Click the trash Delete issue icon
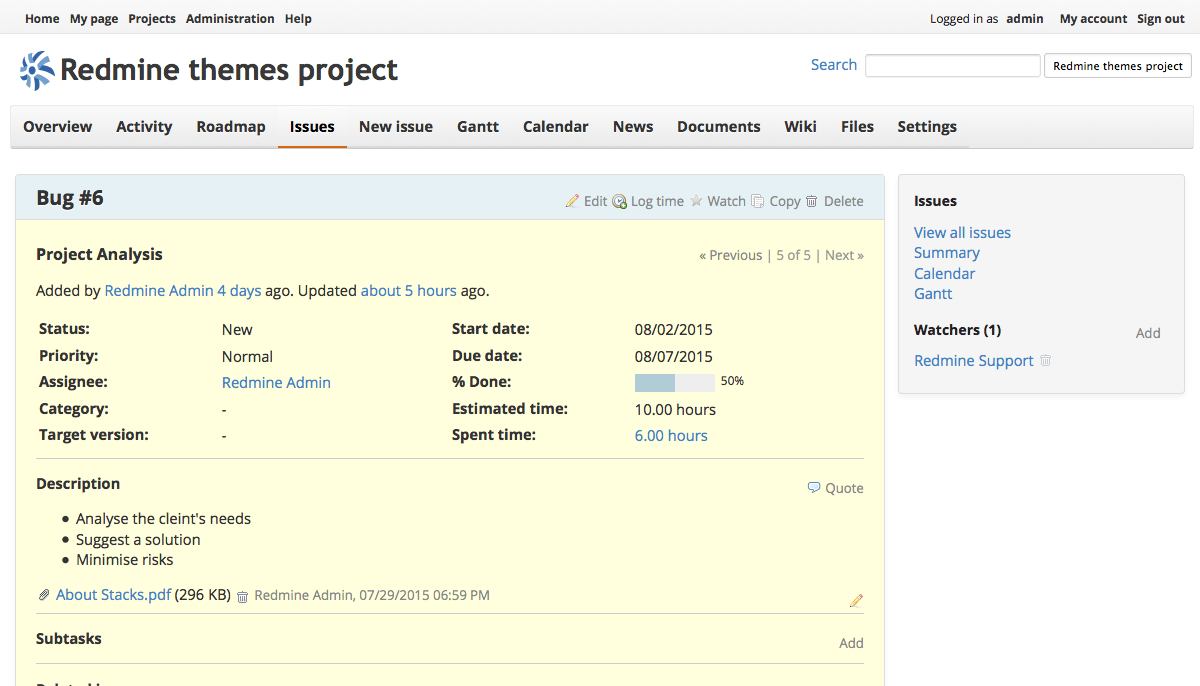Viewport: 1200px width, 686px height. (812, 201)
